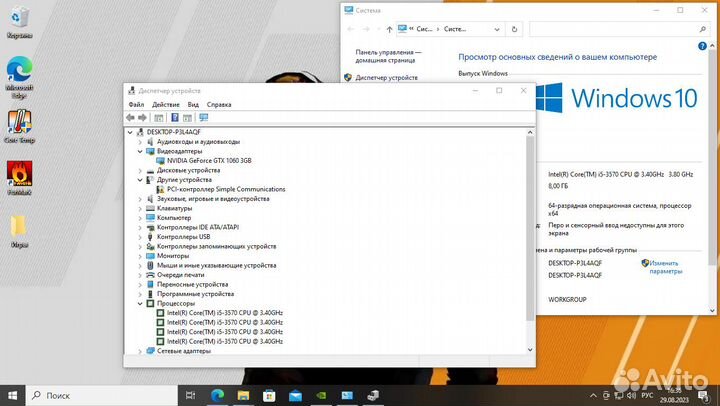Expand Контроллеры запоминающих устройств node
Image resolution: width=720 pixels, height=406 pixels.
click(x=140, y=247)
